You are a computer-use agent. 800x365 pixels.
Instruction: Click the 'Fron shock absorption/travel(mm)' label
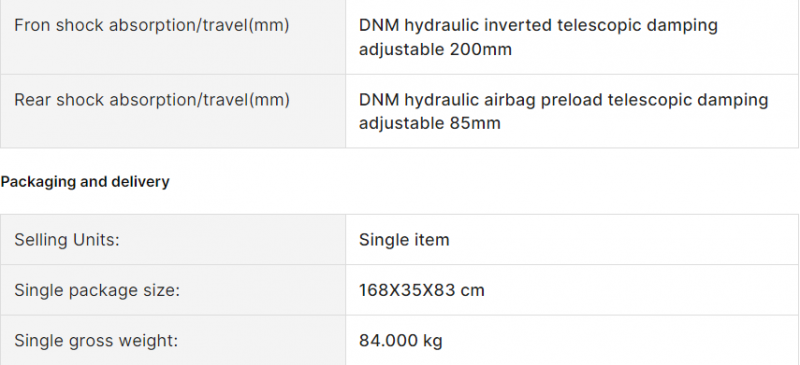(152, 25)
